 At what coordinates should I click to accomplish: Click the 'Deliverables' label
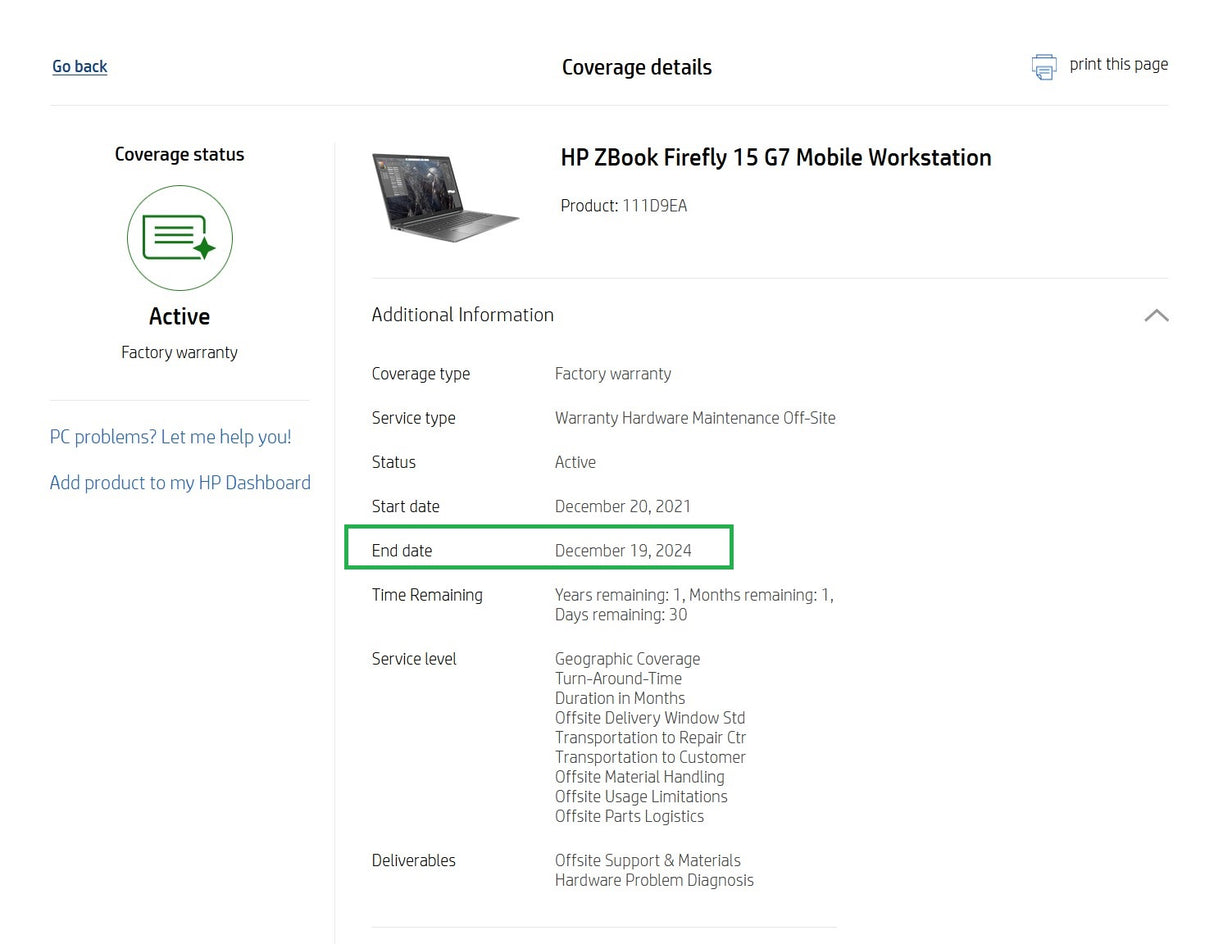[414, 861]
